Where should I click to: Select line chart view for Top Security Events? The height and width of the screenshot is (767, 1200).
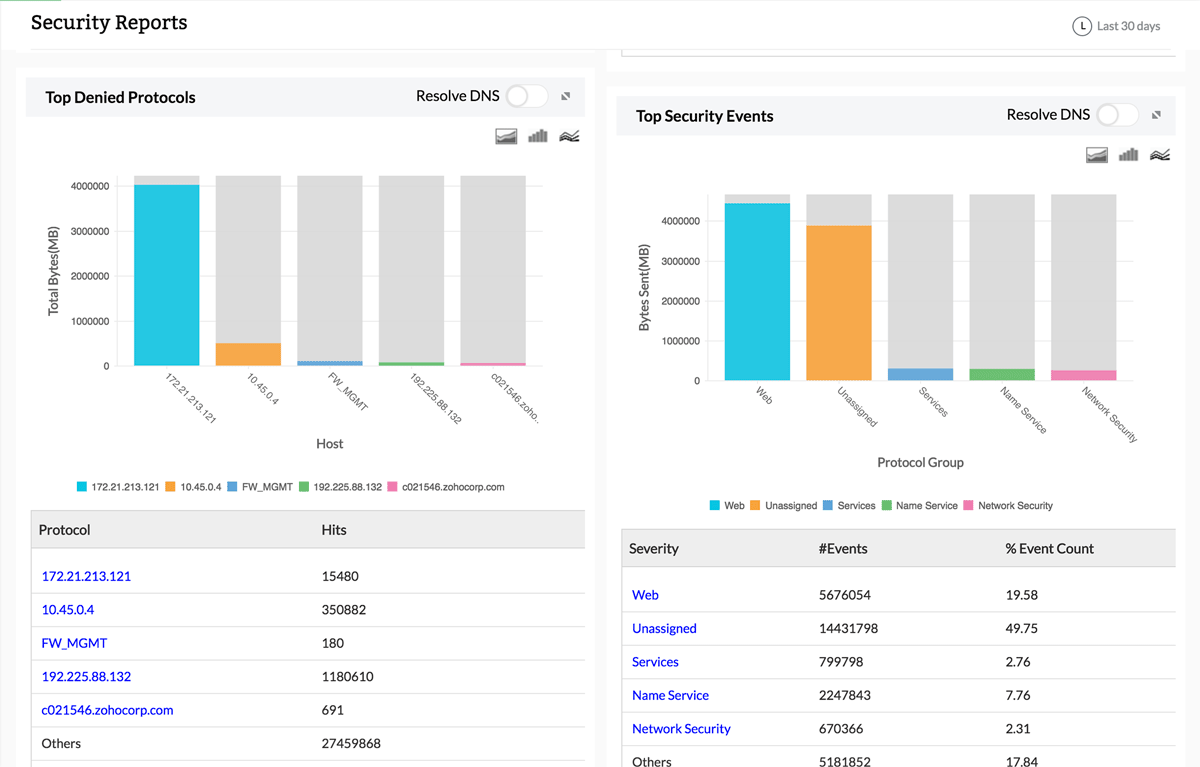[x=1160, y=155]
